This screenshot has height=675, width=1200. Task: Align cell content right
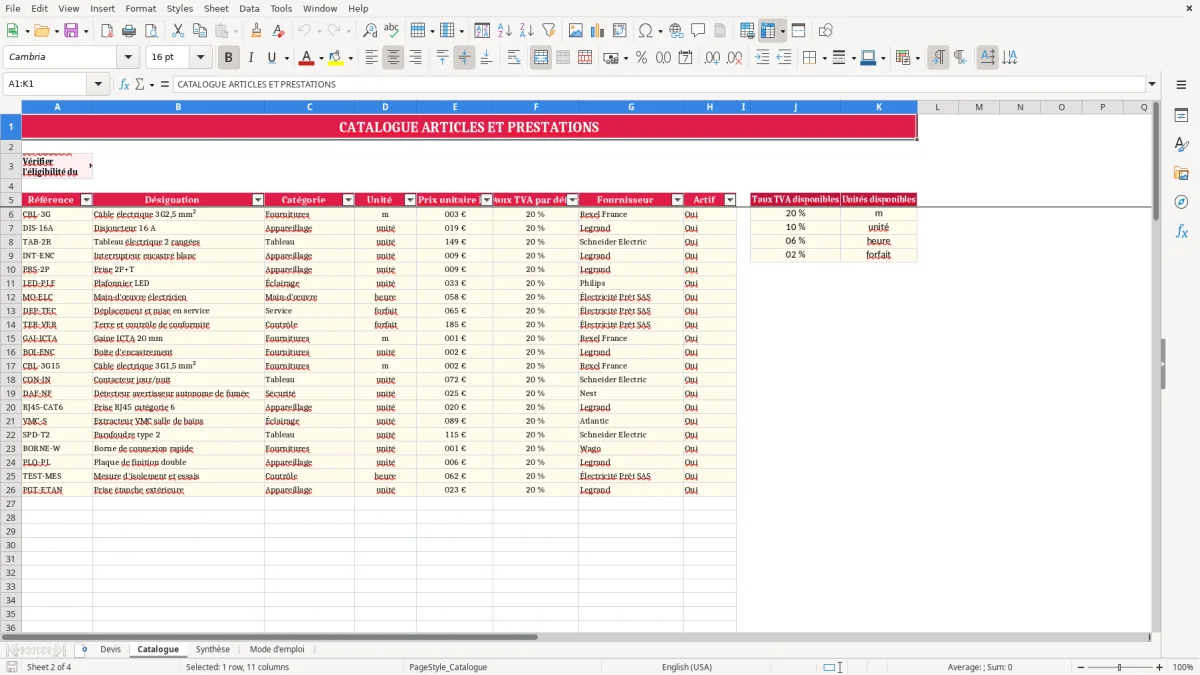click(415, 58)
